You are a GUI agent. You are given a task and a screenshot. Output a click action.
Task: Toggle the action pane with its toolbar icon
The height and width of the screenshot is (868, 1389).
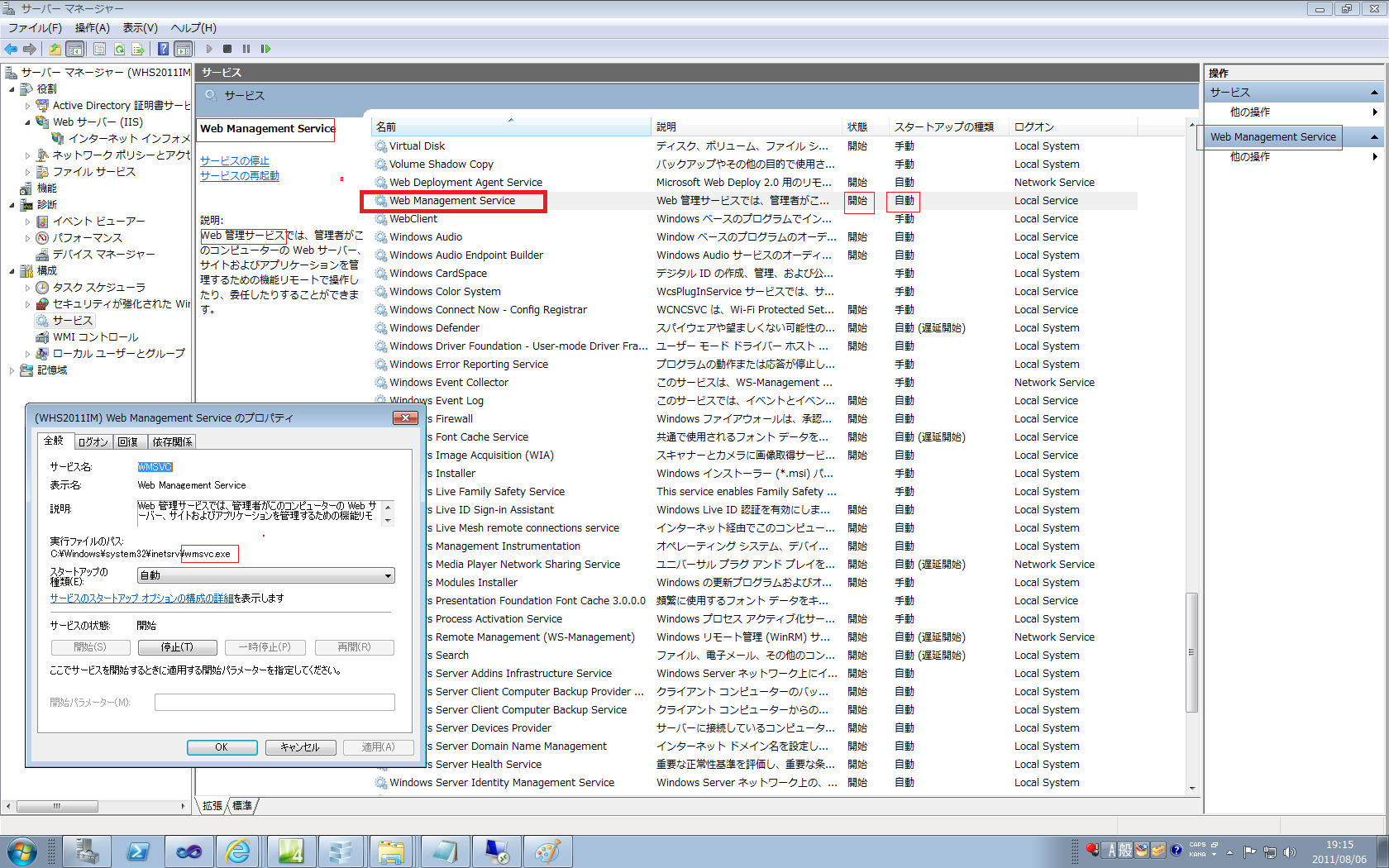point(184,49)
